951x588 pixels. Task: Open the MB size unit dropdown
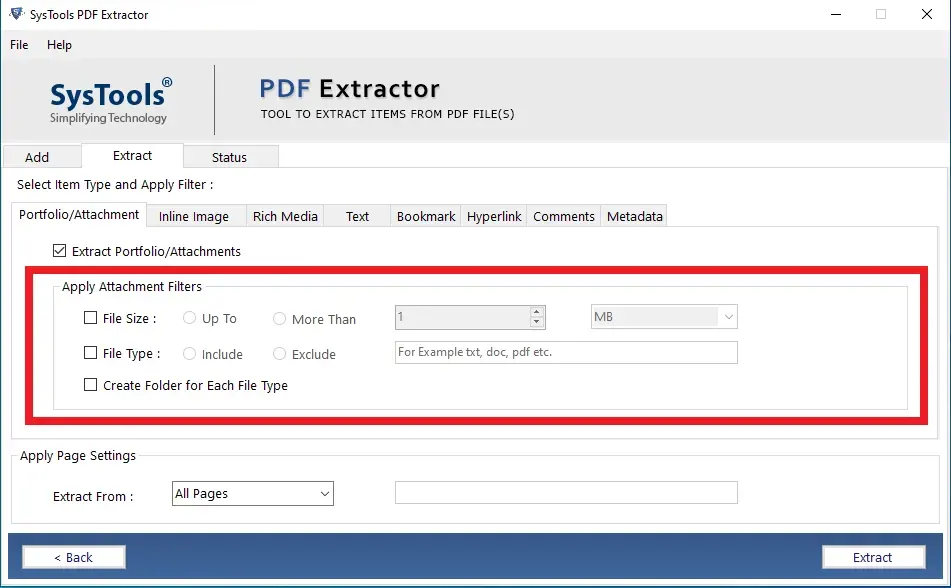(x=664, y=317)
